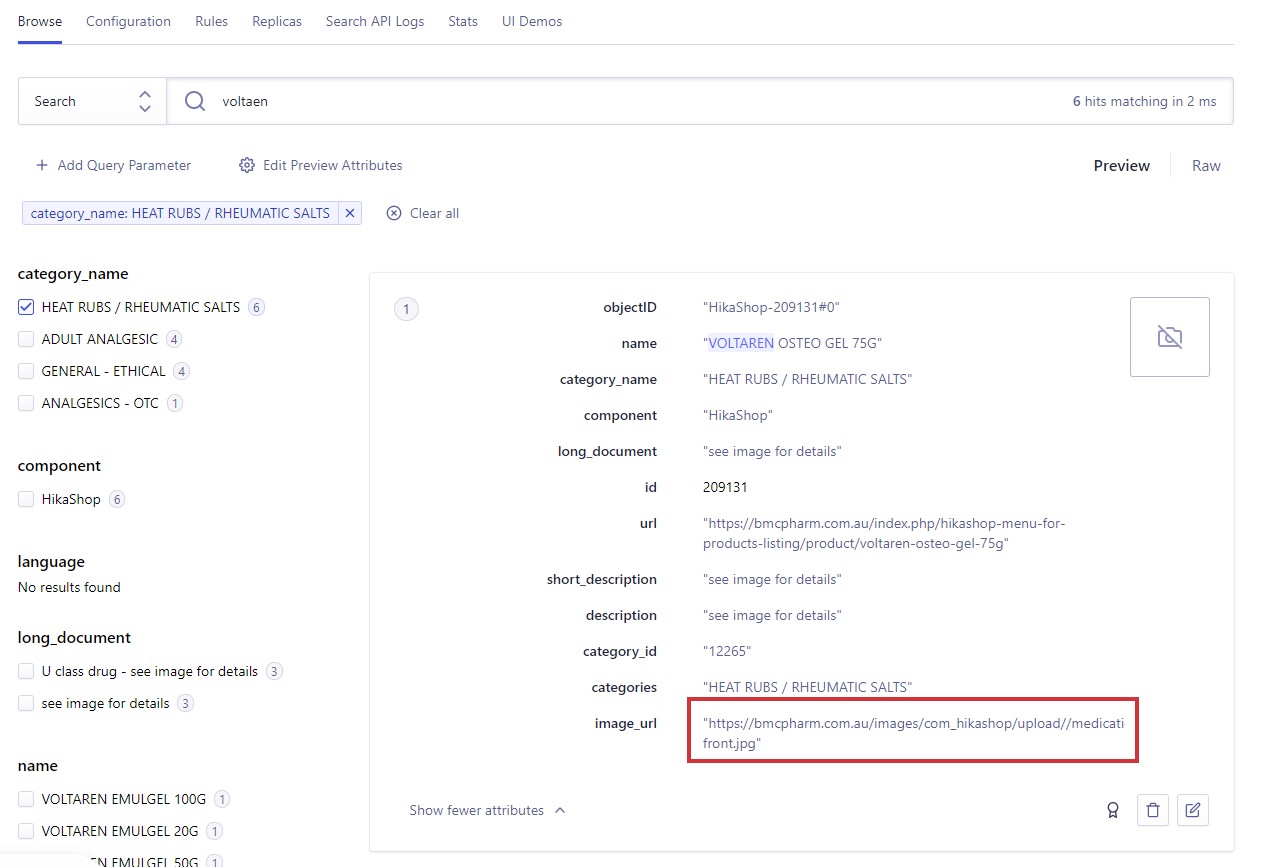Click the plus icon for Add Query Parameter
This screenshot has height=867, width=1264.
(42, 165)
